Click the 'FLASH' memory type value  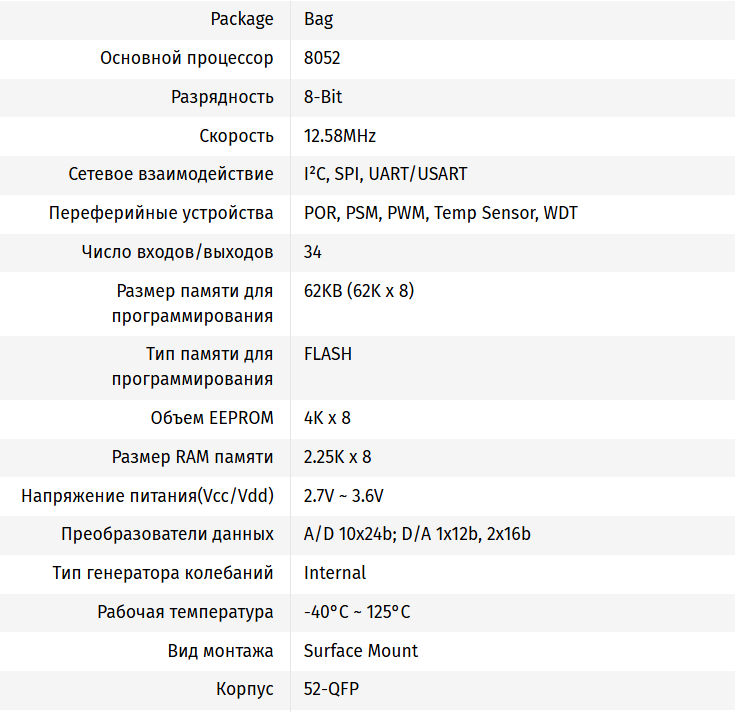[x=328, y=354]
